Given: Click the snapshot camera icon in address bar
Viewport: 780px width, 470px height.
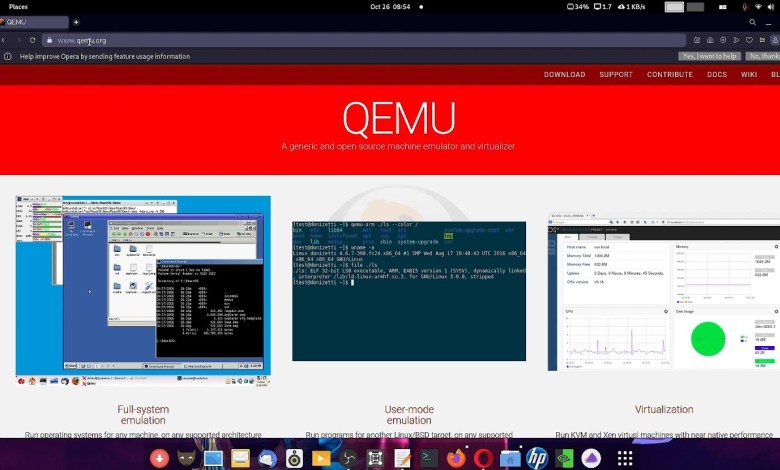Looking at the screenshot, I should pyautogui.click(x=710, y=40).
